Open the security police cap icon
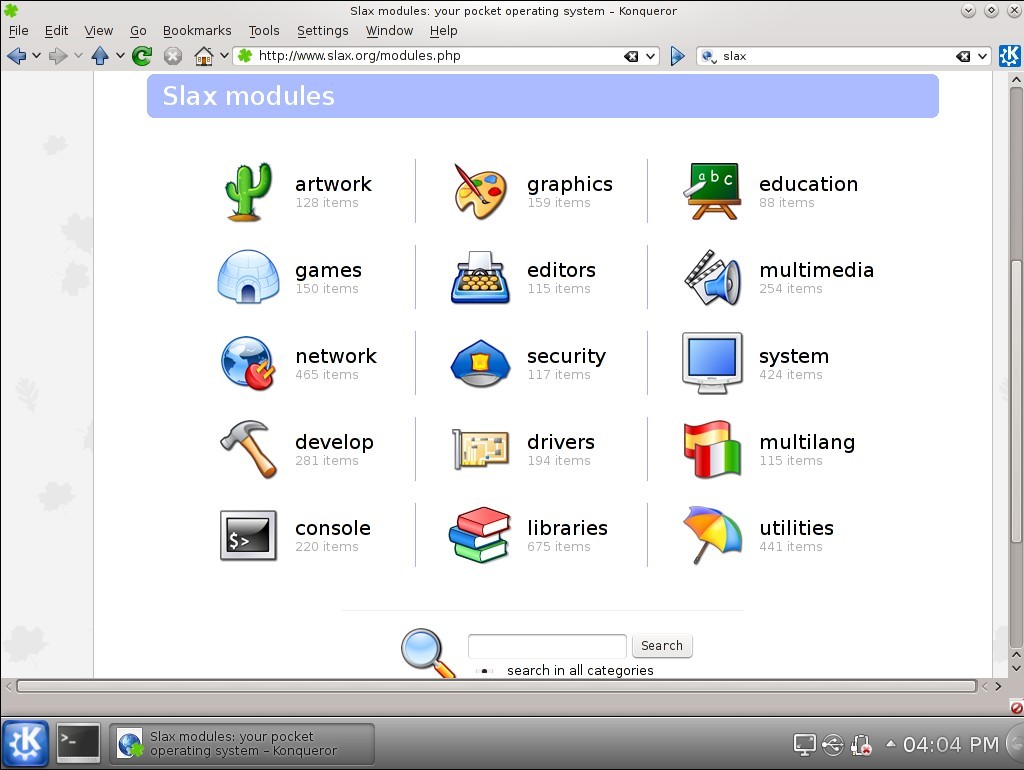1024x770 pixels. pyautogui.click(x=480, y=363)
